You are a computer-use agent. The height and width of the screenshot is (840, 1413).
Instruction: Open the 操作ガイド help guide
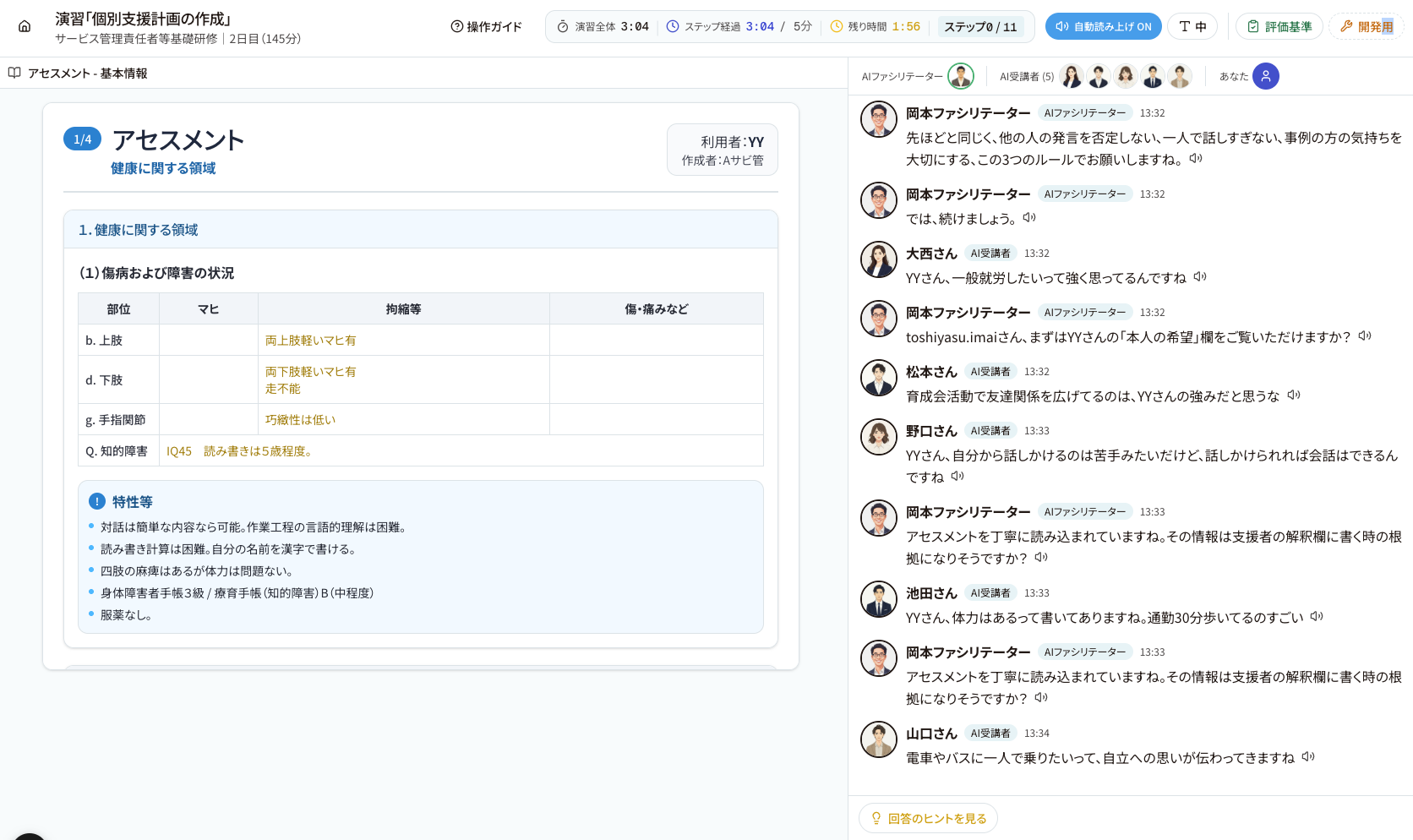click(x=486, y=27)
